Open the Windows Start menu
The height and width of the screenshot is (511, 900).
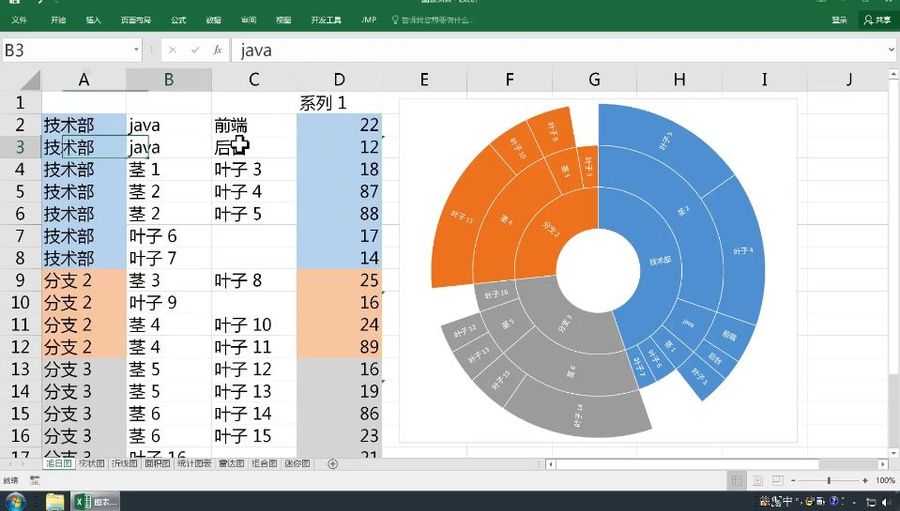click(15, 501)
